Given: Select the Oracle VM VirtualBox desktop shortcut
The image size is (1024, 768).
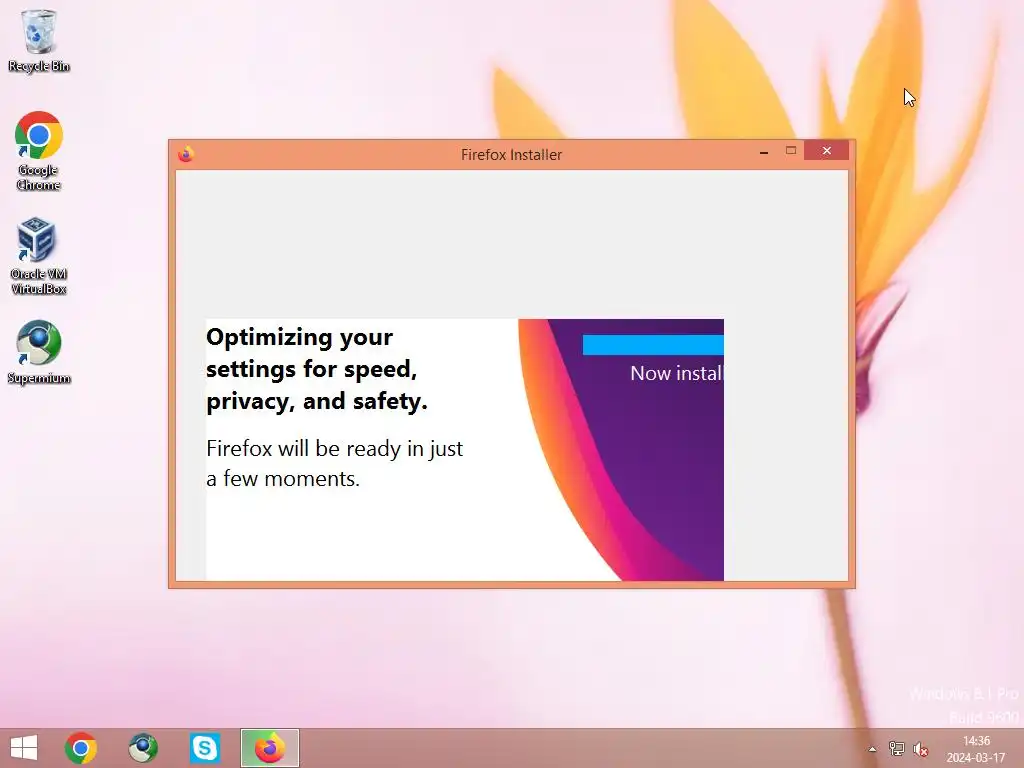Looking at the screenshot, I should (39, 255).
